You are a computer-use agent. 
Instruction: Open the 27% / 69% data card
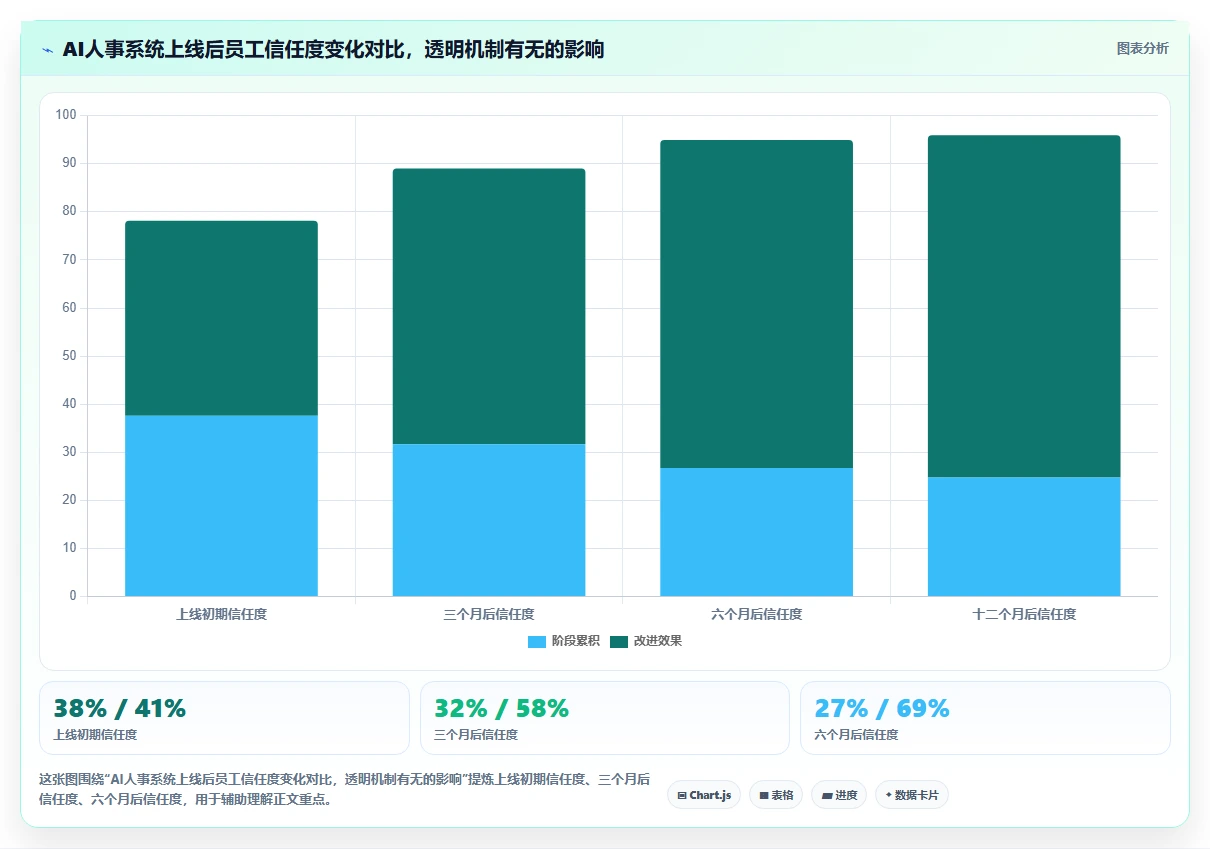click(985, 718)
